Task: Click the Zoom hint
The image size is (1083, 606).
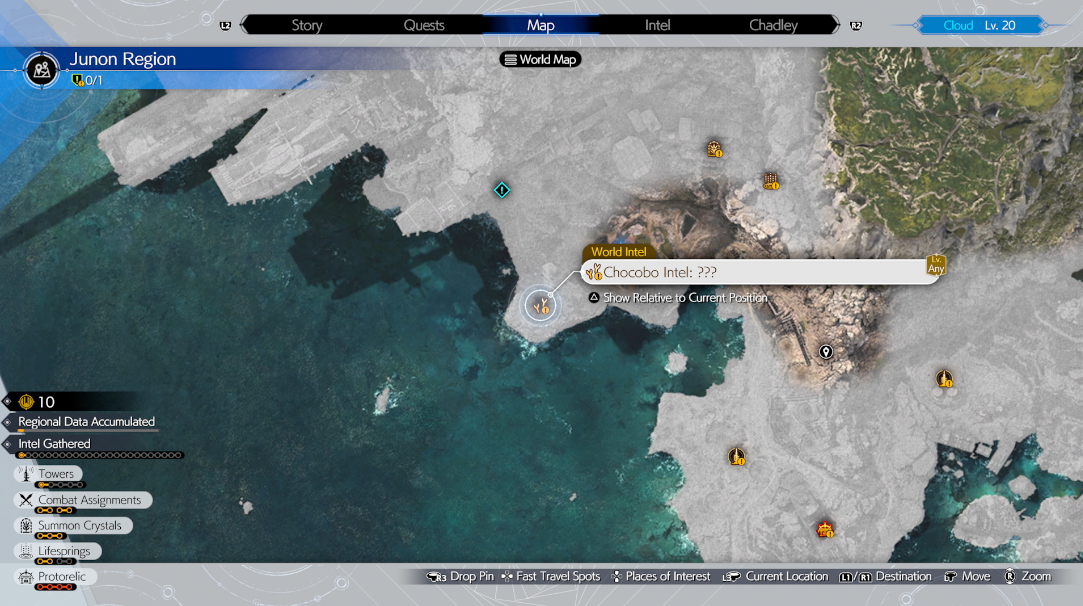Action: tap(1028, 576)
